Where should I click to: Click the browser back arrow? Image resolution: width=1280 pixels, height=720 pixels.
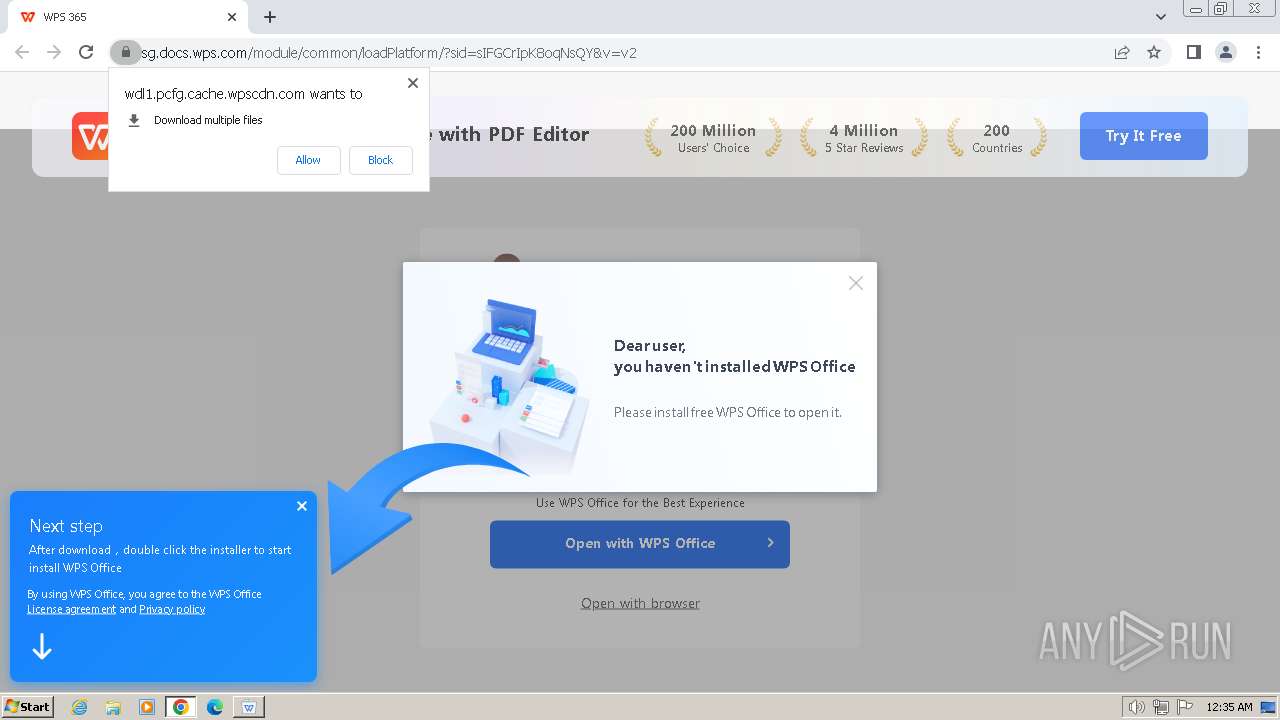22,52
